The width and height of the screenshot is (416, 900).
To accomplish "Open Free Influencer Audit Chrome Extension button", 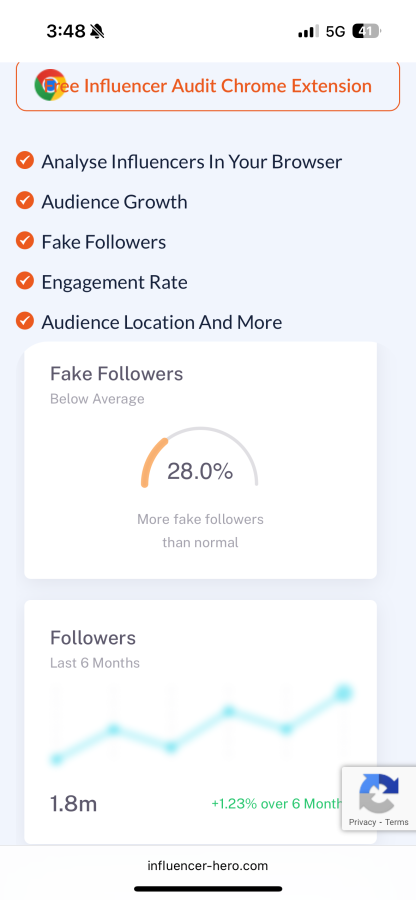I will tap(208, 86).
